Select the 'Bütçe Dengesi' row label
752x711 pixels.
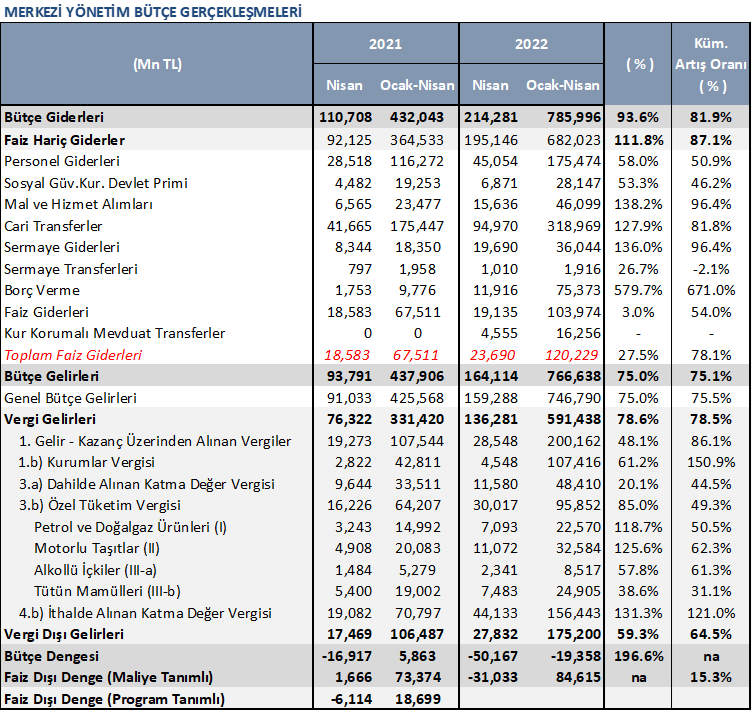point(51,656)
